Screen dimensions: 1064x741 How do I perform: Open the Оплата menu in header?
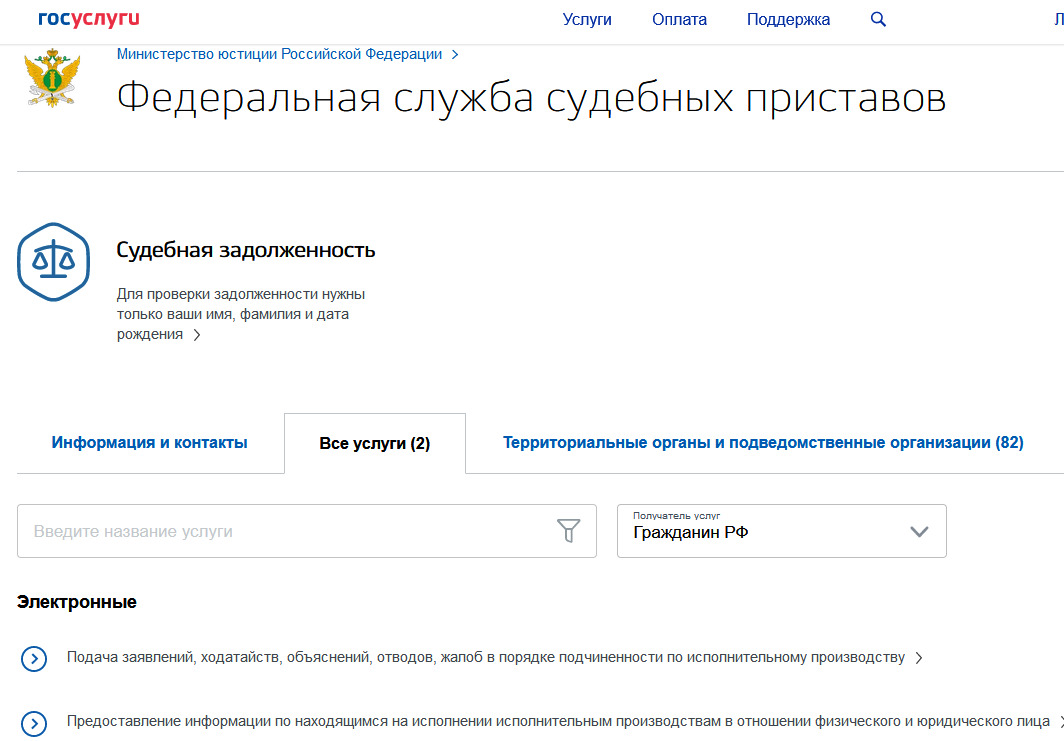tap(679, 20)
